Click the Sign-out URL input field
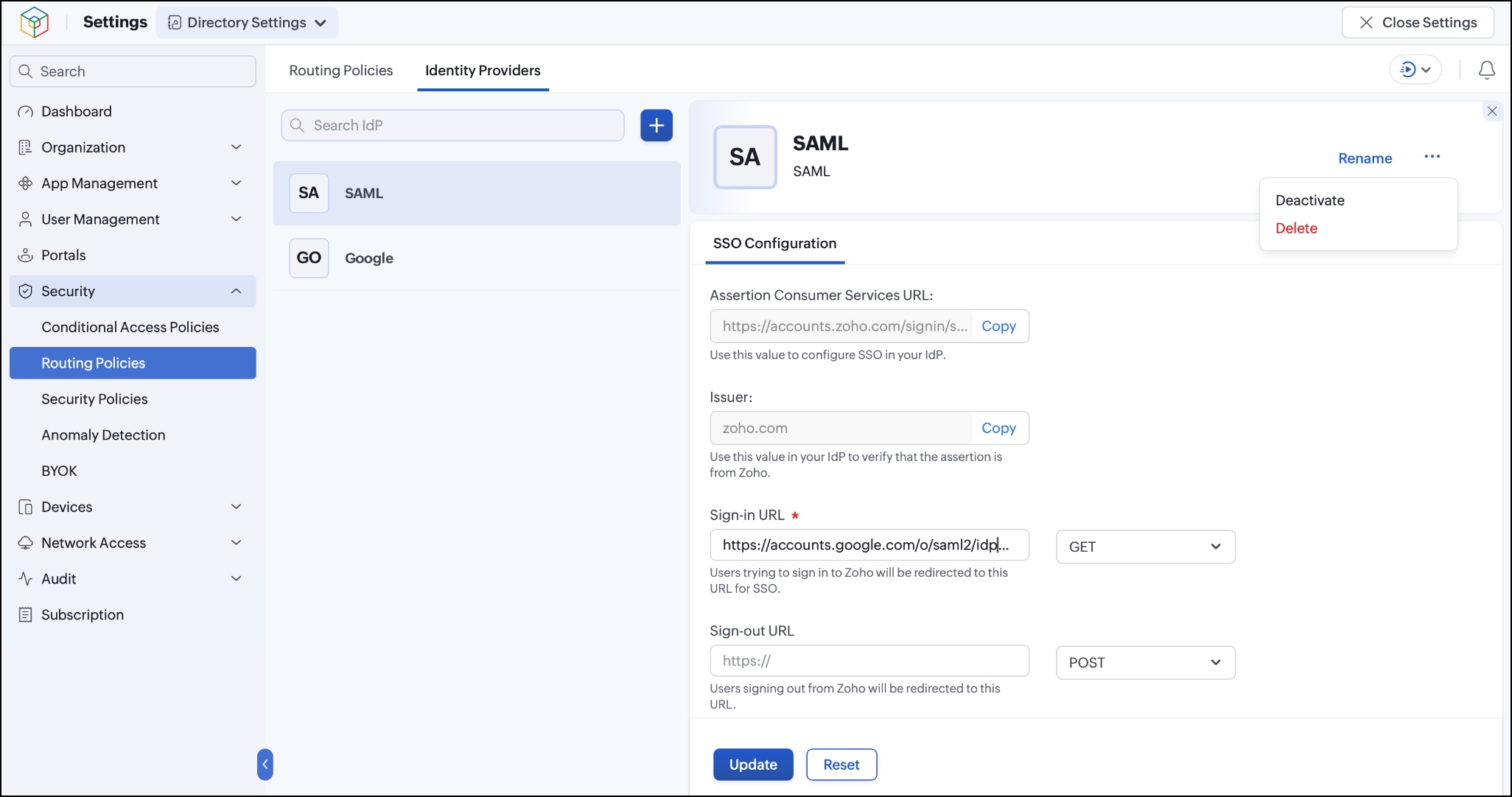 tap(869, 661)
